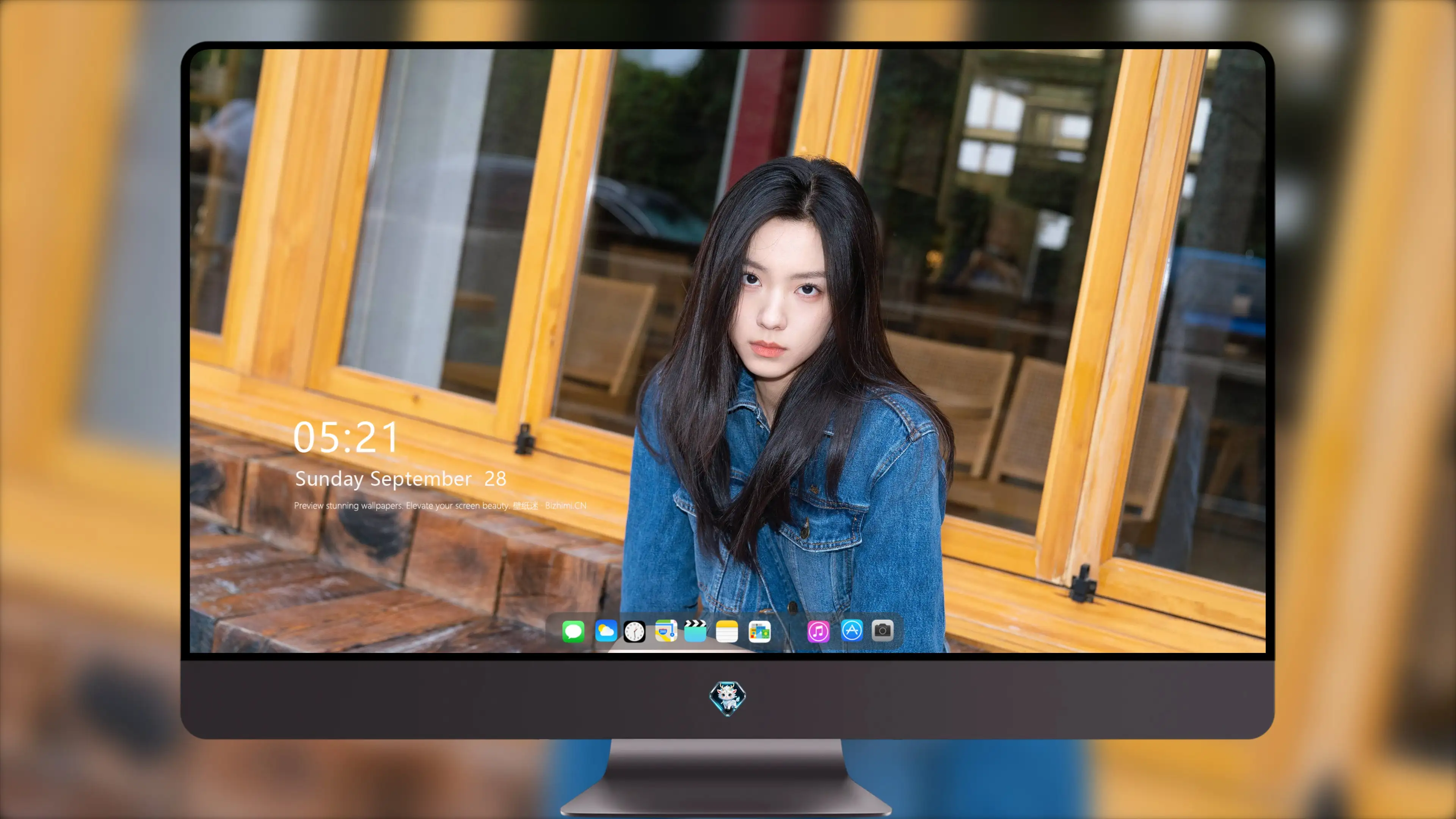Image resolution: width=1456 pixels, height=819 pixels.
Task: Click the 05:21 clock display
Action: pyautogui.click(x=346, y=437)
